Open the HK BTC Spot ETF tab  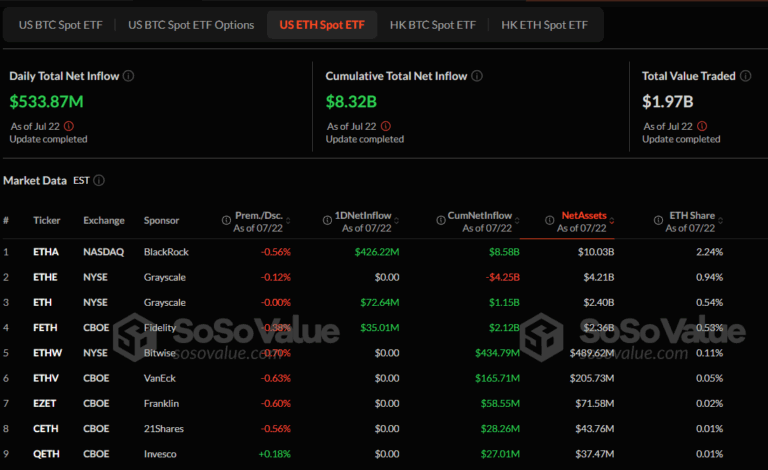[432, 25]
